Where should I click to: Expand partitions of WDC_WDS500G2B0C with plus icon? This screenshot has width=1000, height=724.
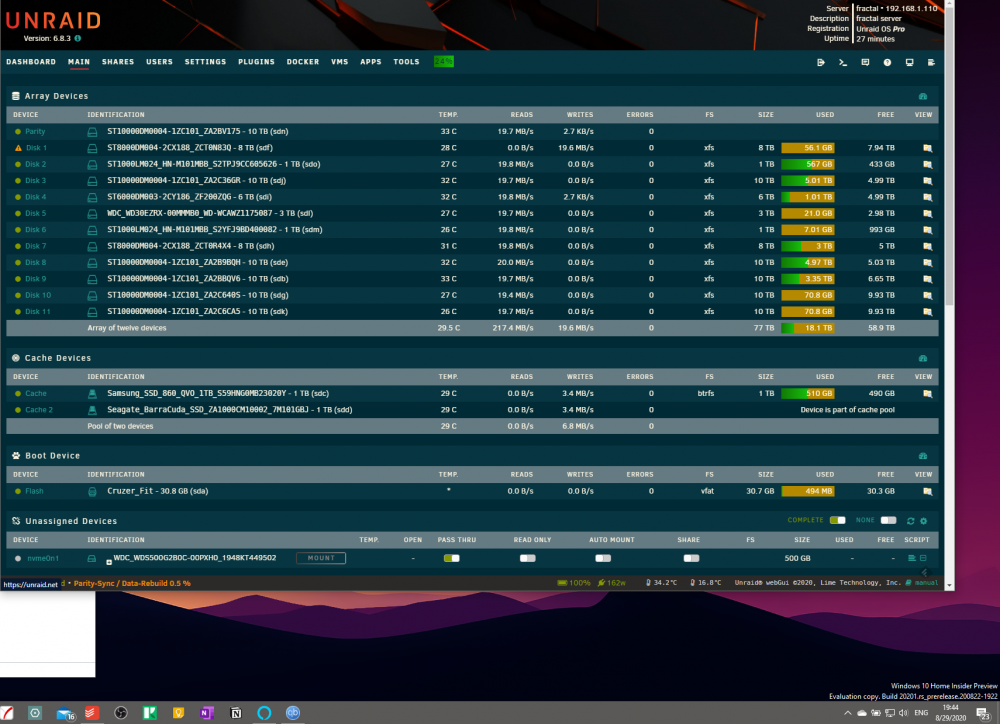[x=109, y=562]
